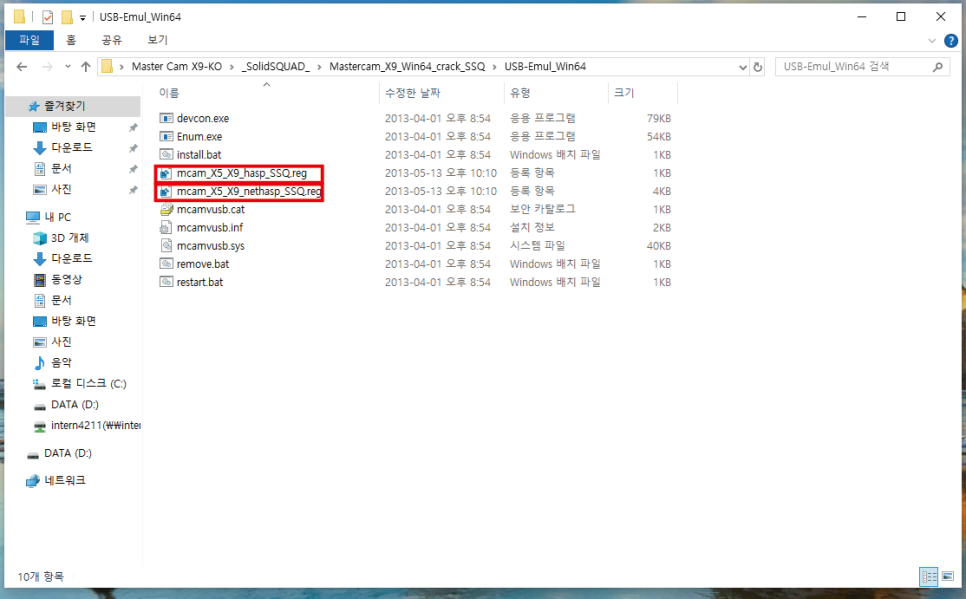966x599 pixels.
Task: Open the chevron after Master Cam X9-KO
Action: 232,67
